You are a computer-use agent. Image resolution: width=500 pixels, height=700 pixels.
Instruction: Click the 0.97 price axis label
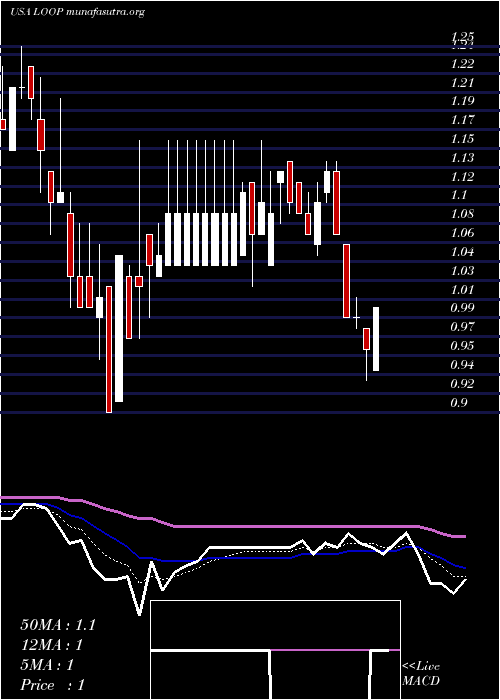(x=462, y=327)
